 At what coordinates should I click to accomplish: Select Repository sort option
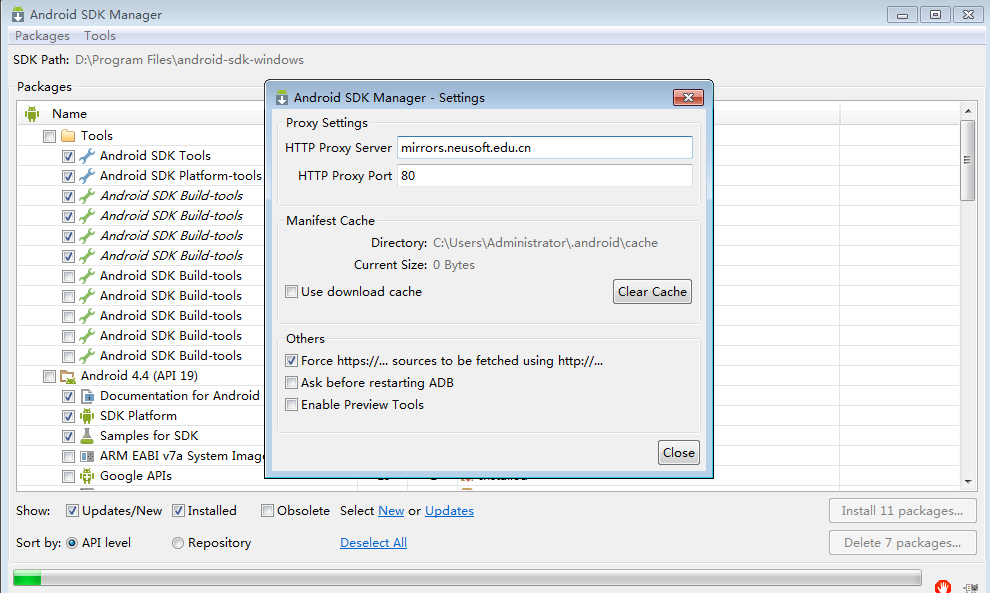coord(178,543)
